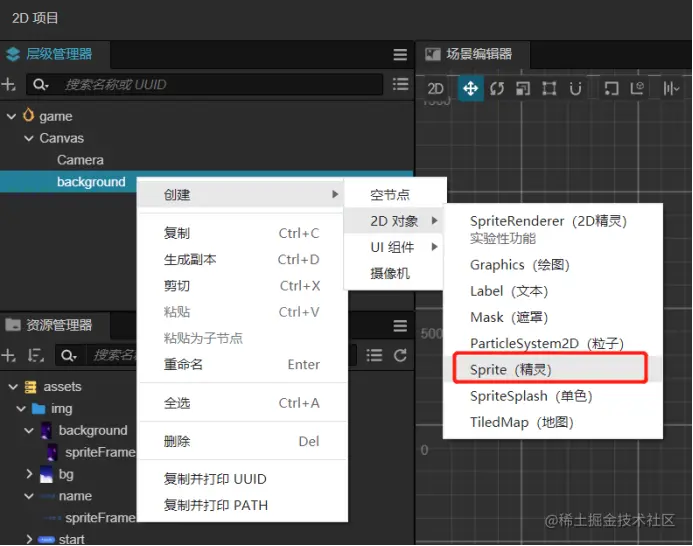The height and width of the screenshot is (546, 693).
Task: Create a SpriteSplash (单色) object
Action: coord(552,396)
